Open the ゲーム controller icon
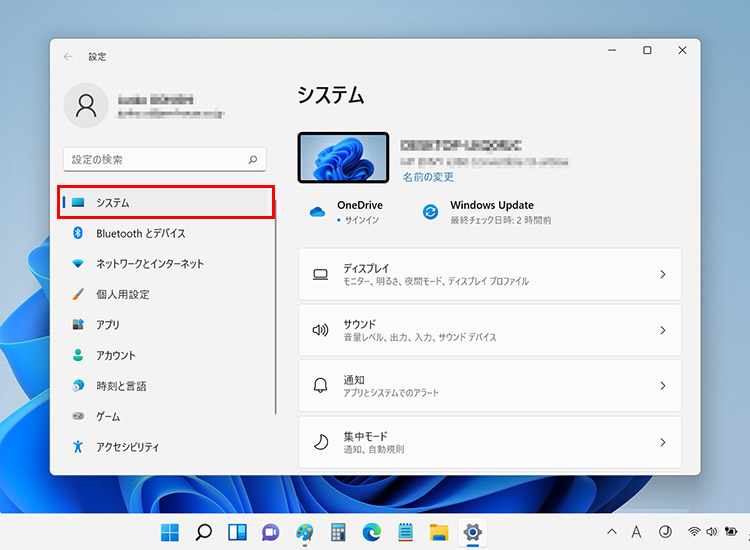This screenshot has height=550, width=750. 78,416
